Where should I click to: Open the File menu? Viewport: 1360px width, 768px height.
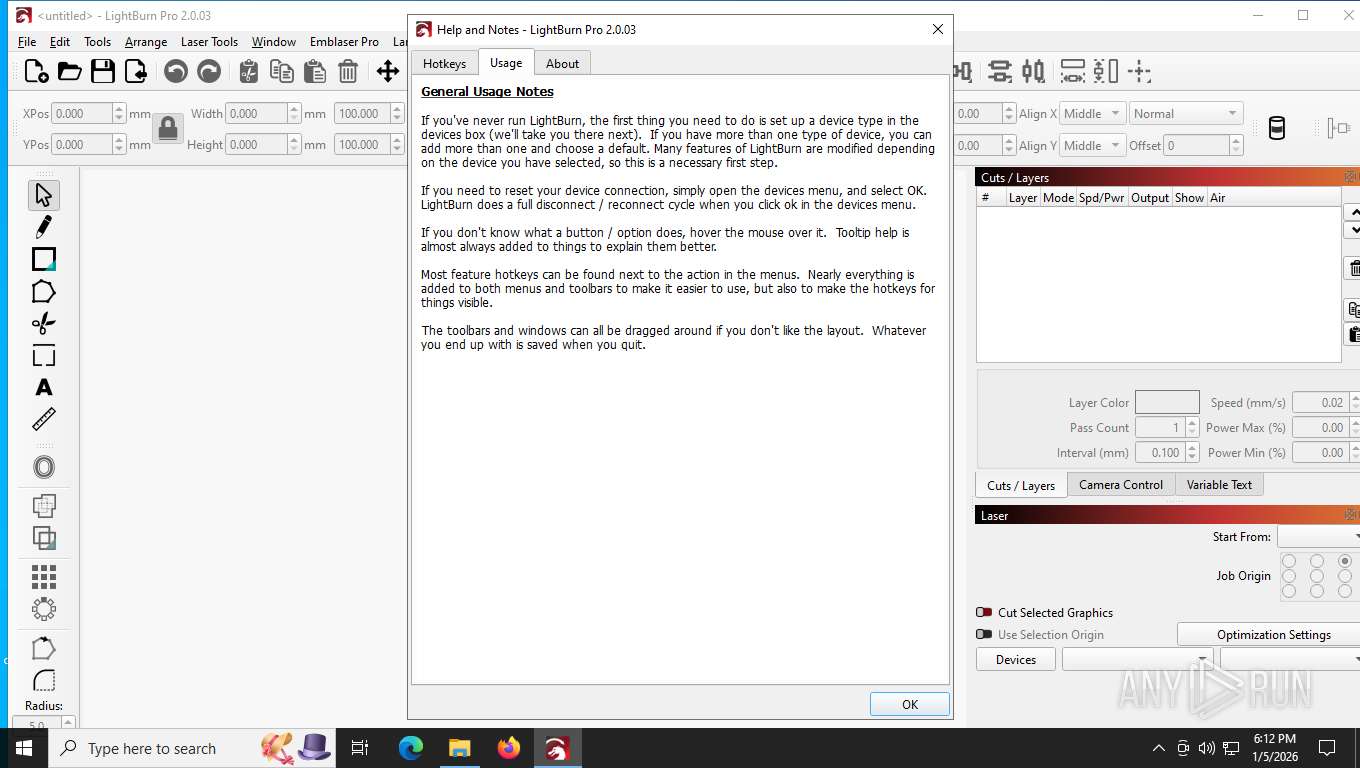27,41
